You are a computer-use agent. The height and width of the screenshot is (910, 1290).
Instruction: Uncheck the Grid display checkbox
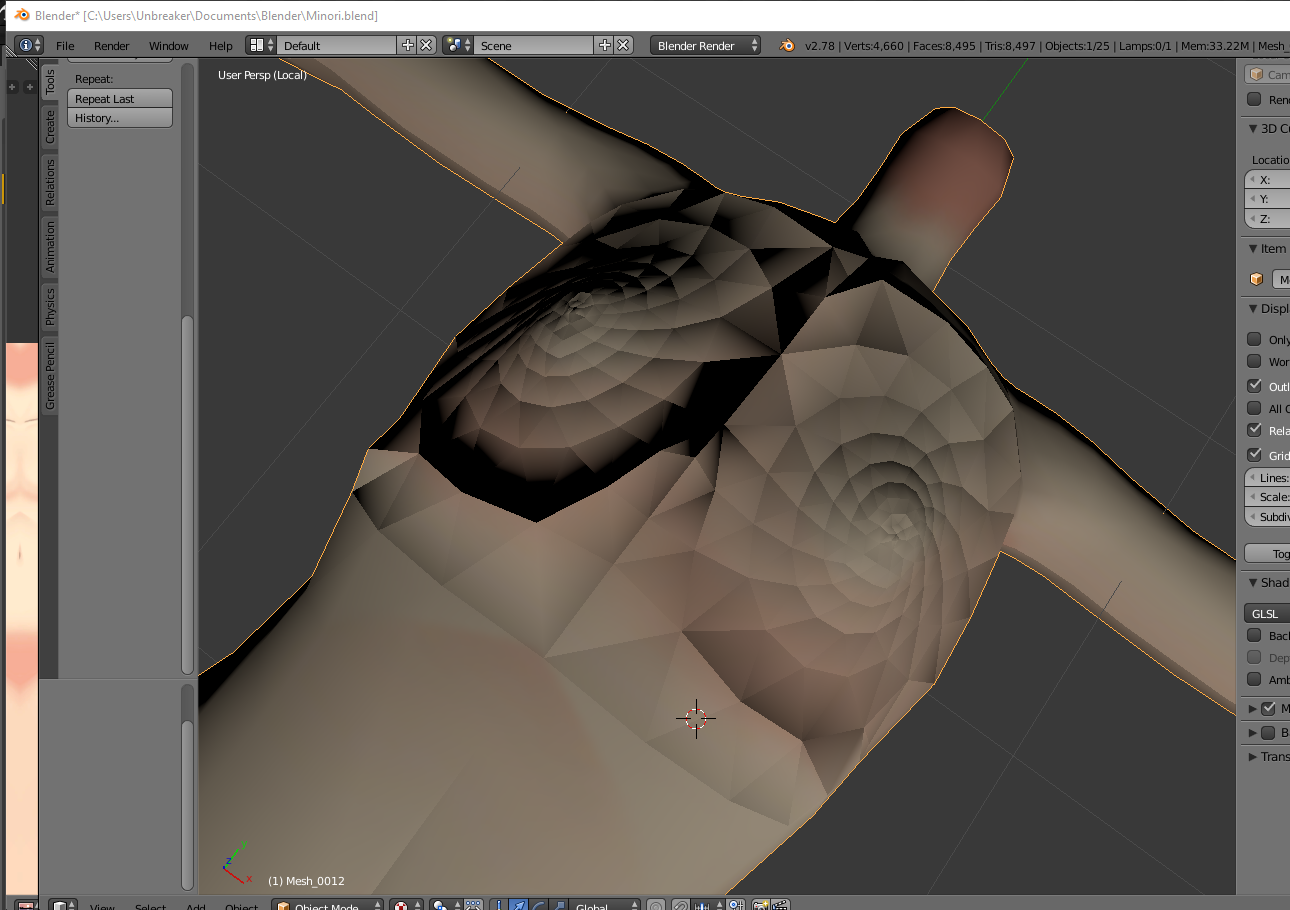tap(1253, 454)
